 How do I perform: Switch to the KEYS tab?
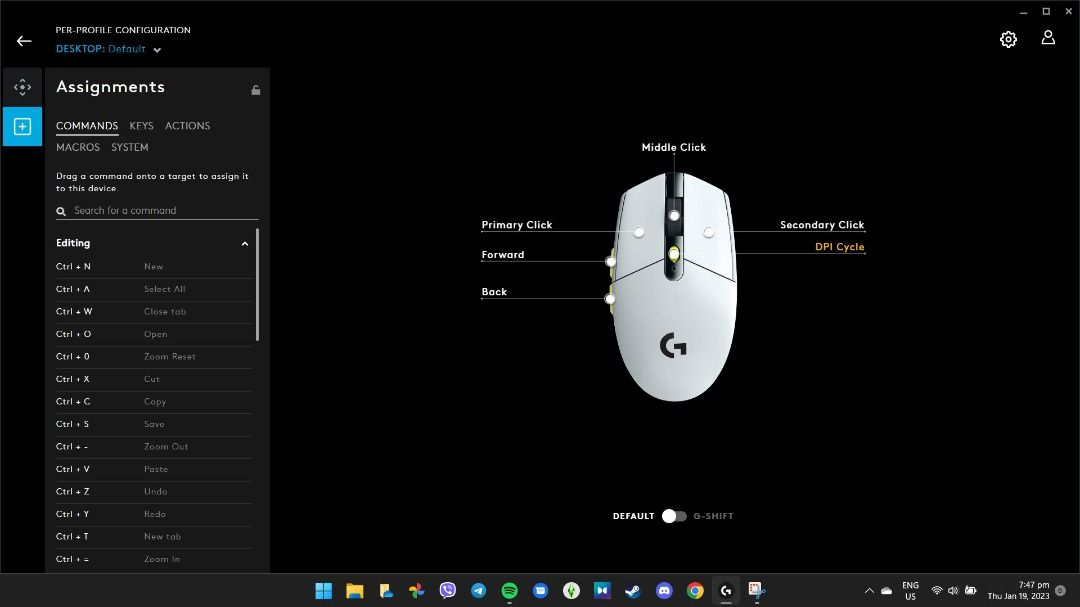141,126
